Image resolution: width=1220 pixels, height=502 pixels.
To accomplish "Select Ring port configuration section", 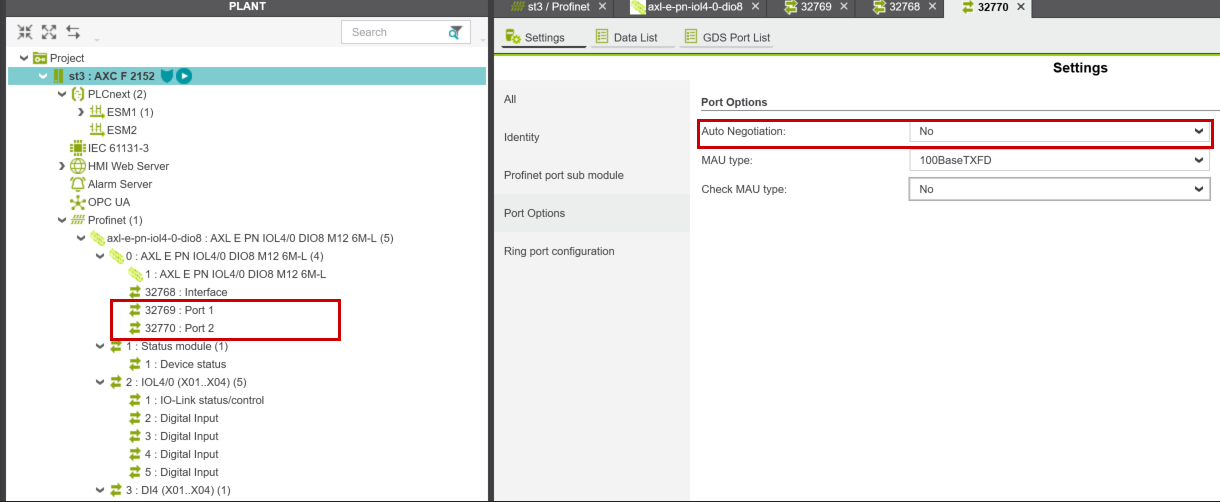I will 559,251.
